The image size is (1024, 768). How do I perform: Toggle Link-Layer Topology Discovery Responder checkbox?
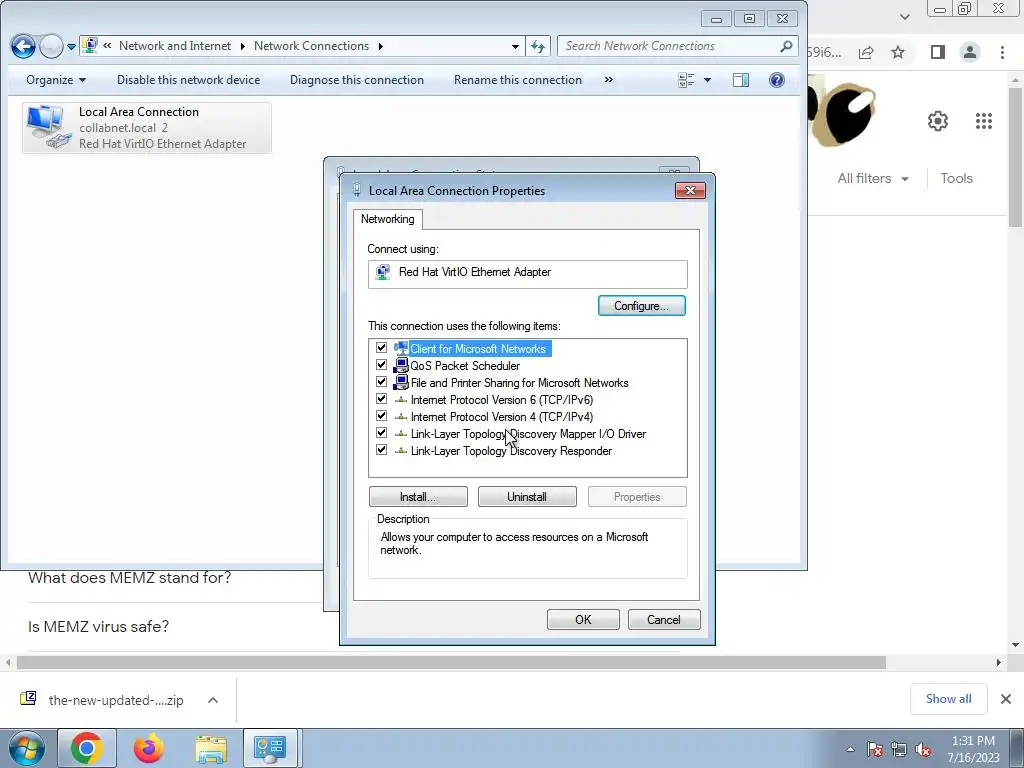(x=381, y=450)
